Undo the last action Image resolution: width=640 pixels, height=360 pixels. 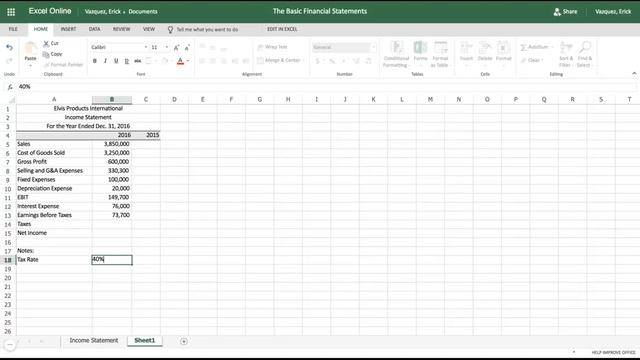pyautogui.click(x=9, y=48)
